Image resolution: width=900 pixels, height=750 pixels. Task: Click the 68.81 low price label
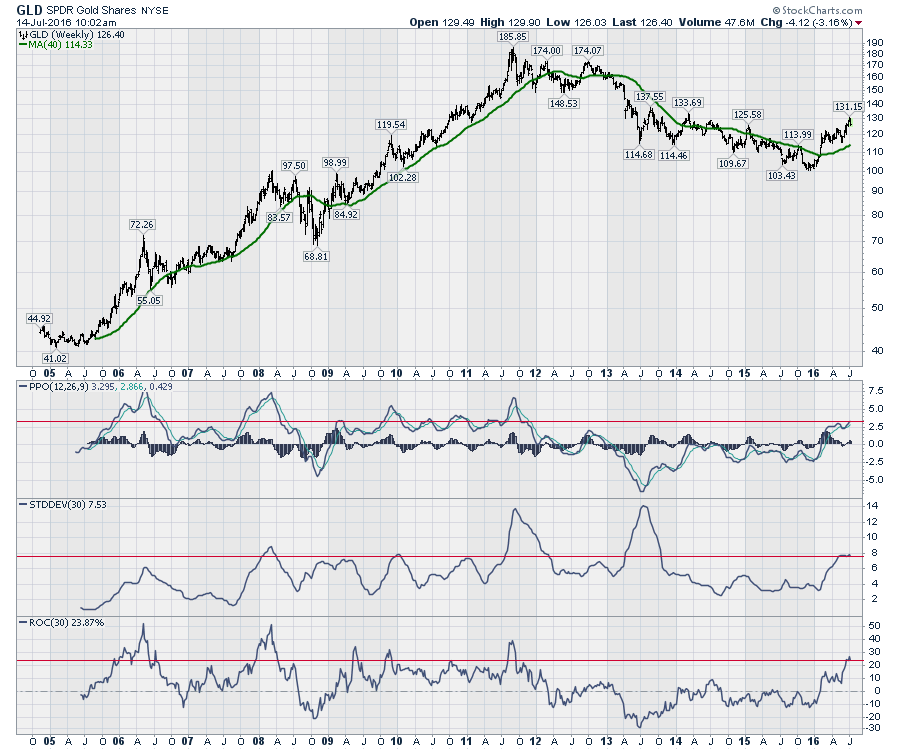(x=316, y=257)
